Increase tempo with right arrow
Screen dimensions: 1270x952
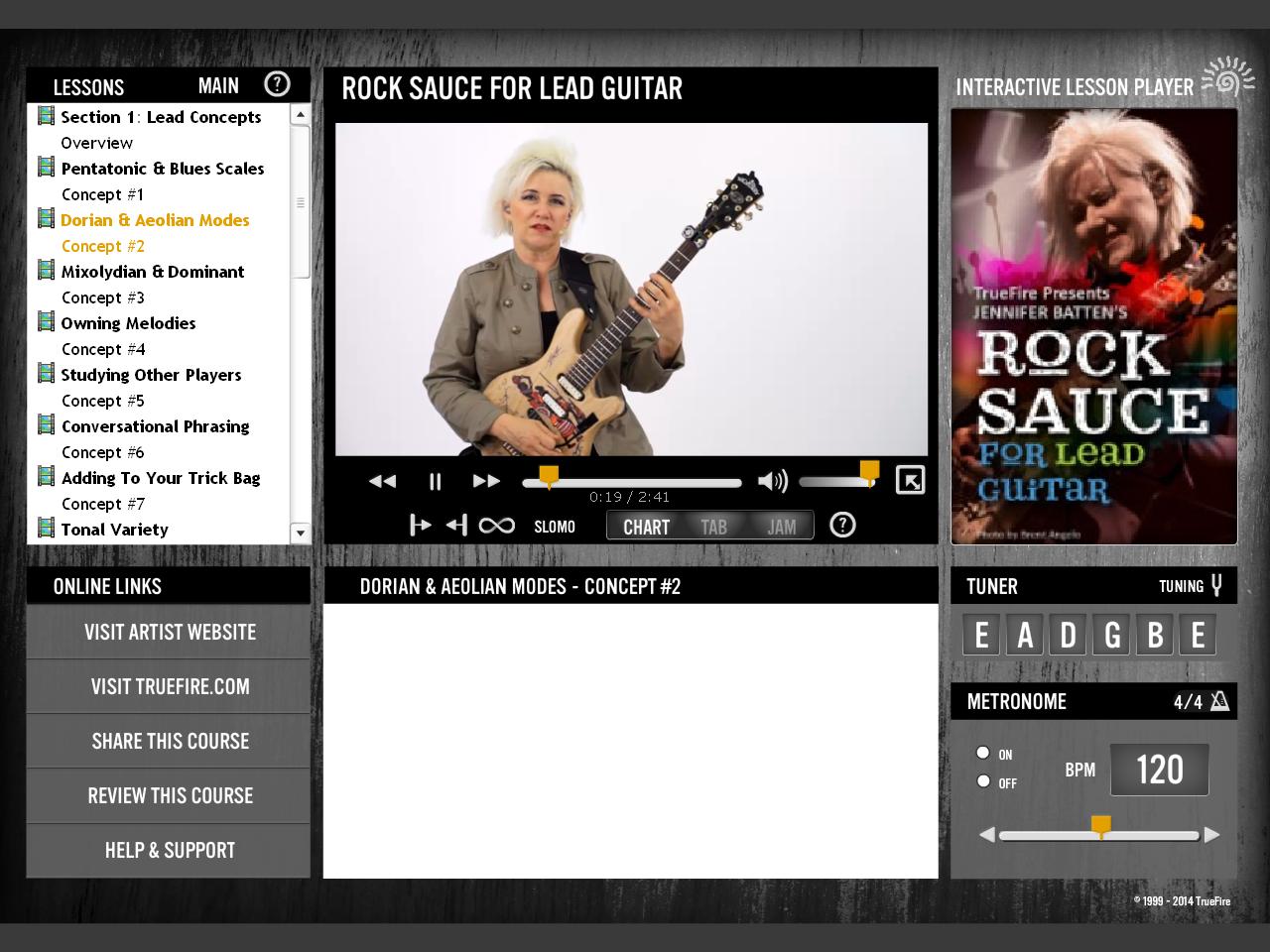1211,835
